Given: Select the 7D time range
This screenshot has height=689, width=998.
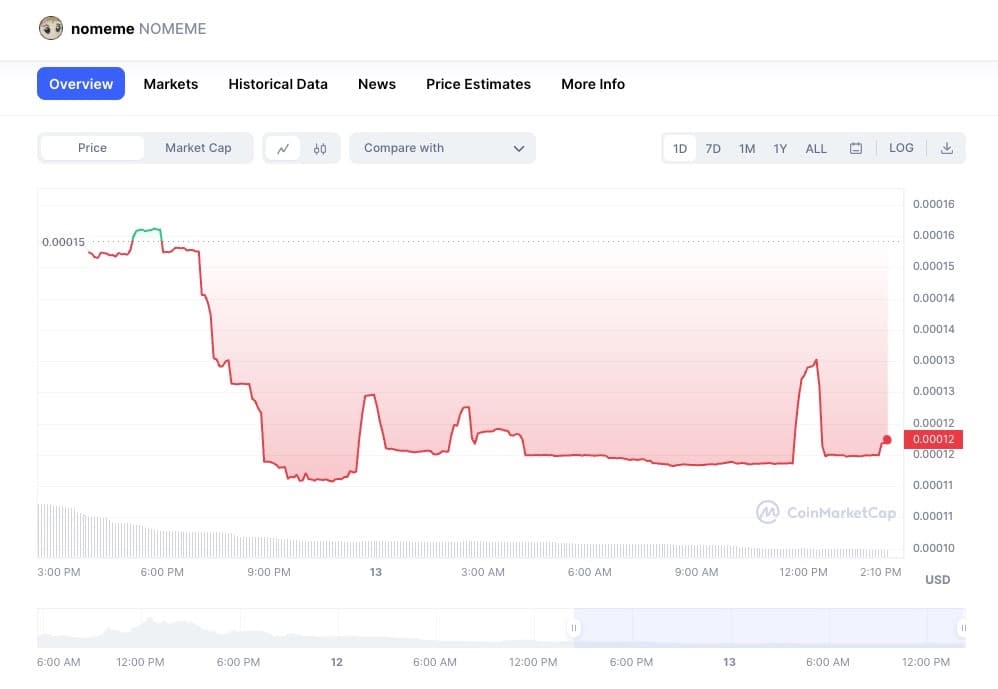Looking at the screenshot, I should (713, 148).
